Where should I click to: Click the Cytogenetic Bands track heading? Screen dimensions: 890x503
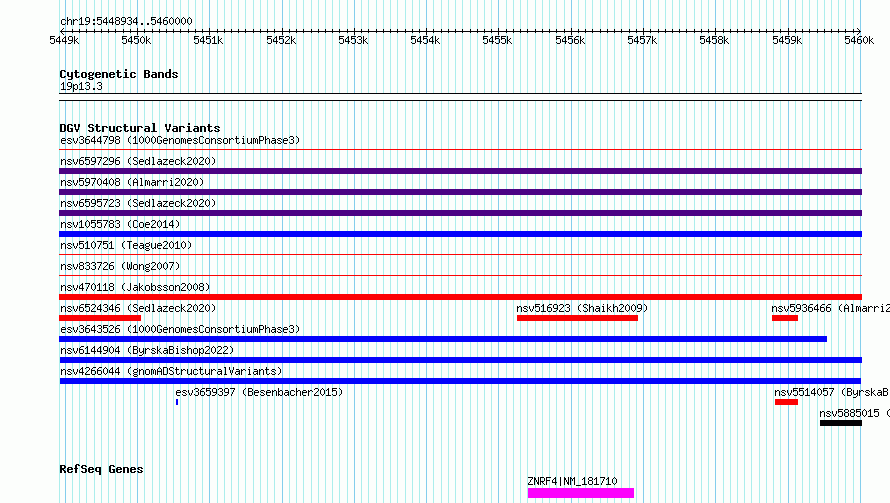click(119, 74)
